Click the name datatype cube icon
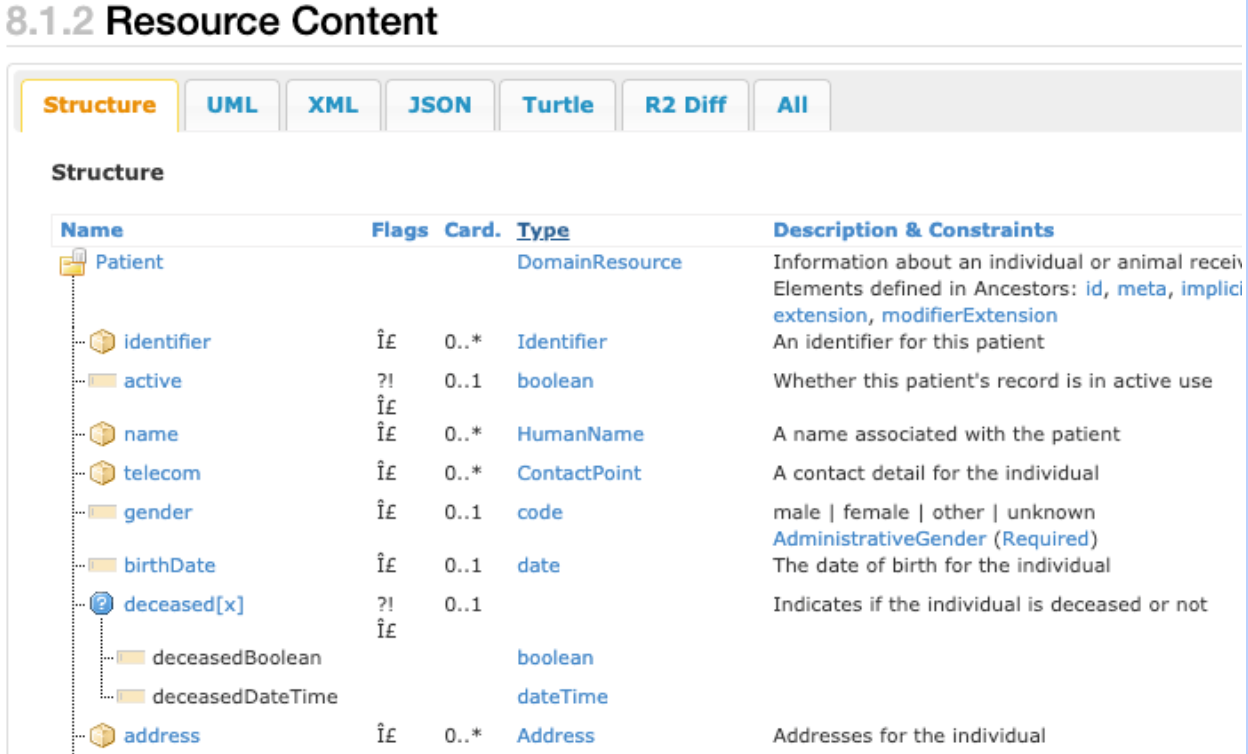The width and height of the screenshot is (1248, 754). pyautogui.click(x=102, y=434)
